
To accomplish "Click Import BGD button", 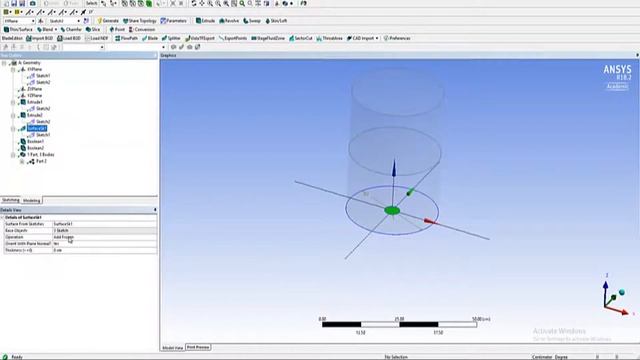I will 40,38.
